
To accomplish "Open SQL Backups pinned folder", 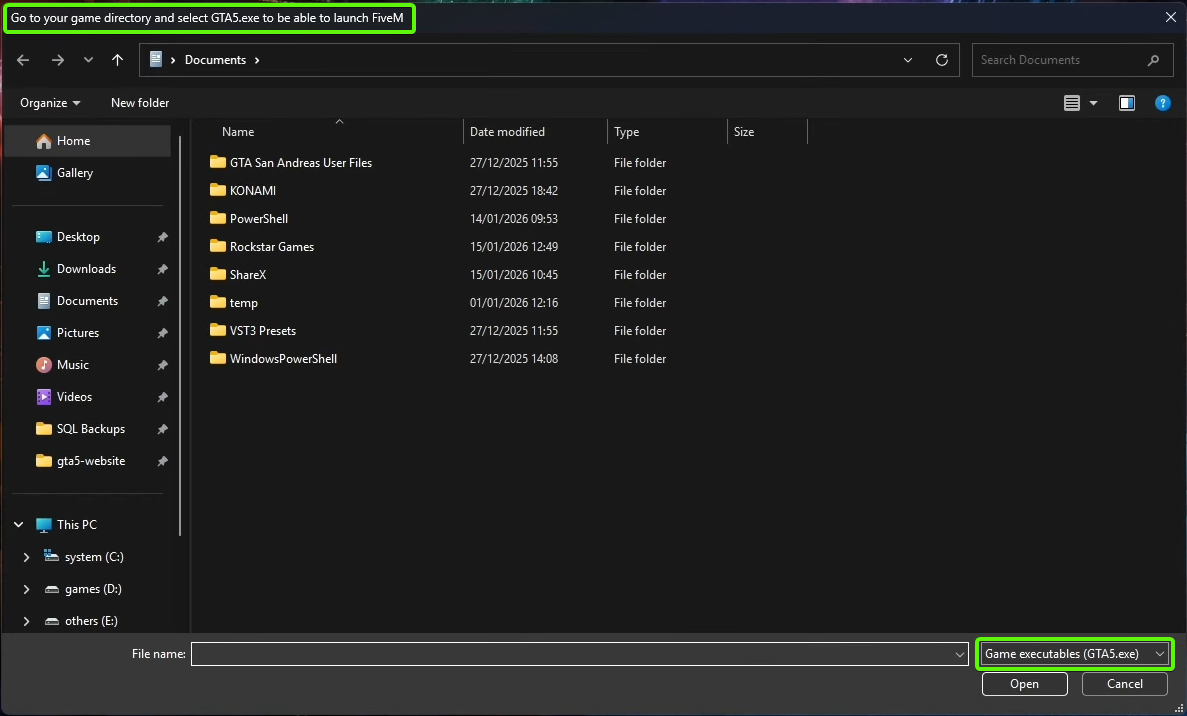I will pos(91,428).
